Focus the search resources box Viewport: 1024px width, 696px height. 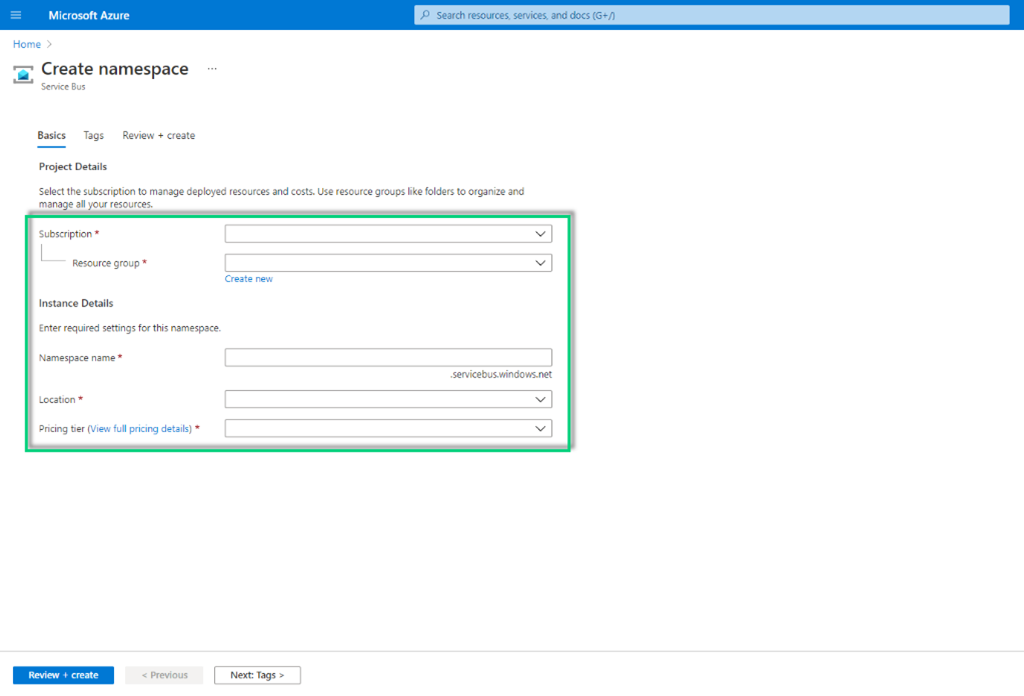(x=712, y=15)
